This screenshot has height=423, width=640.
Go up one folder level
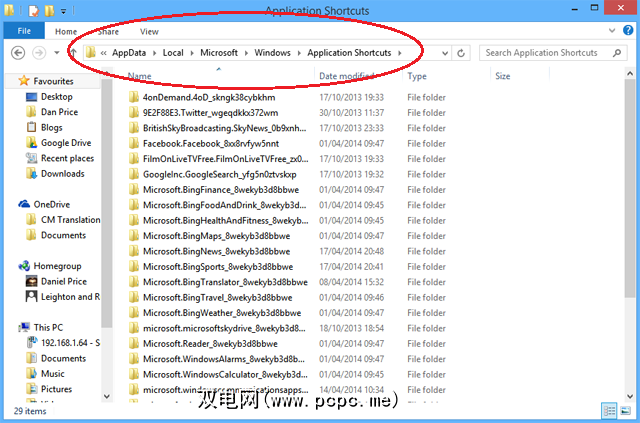73,53
